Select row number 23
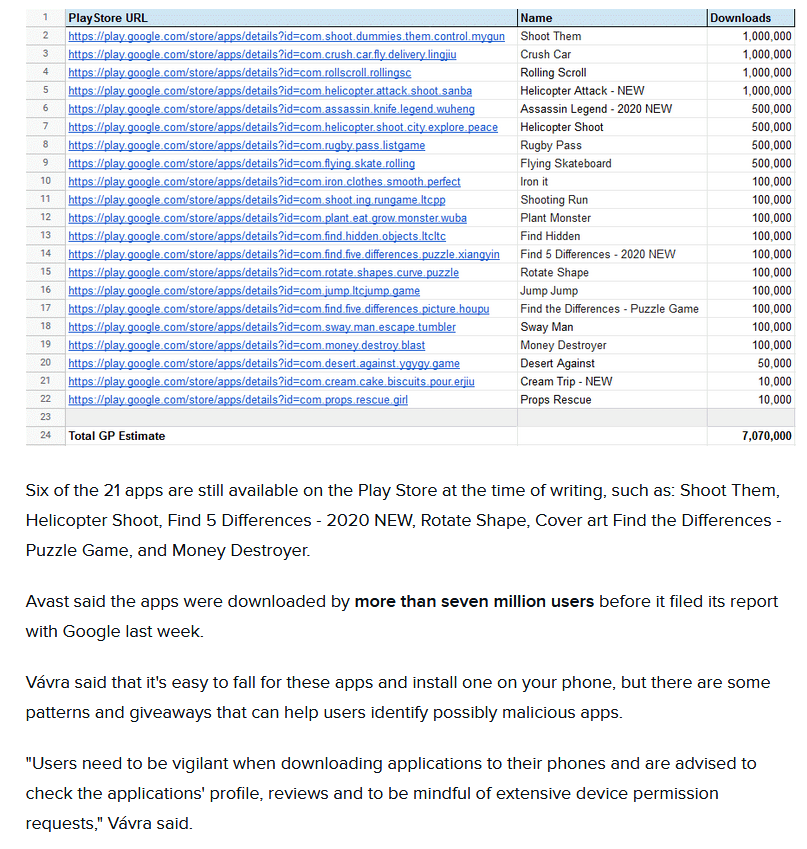This screenshot has width=807, height=849. point(45,417)
